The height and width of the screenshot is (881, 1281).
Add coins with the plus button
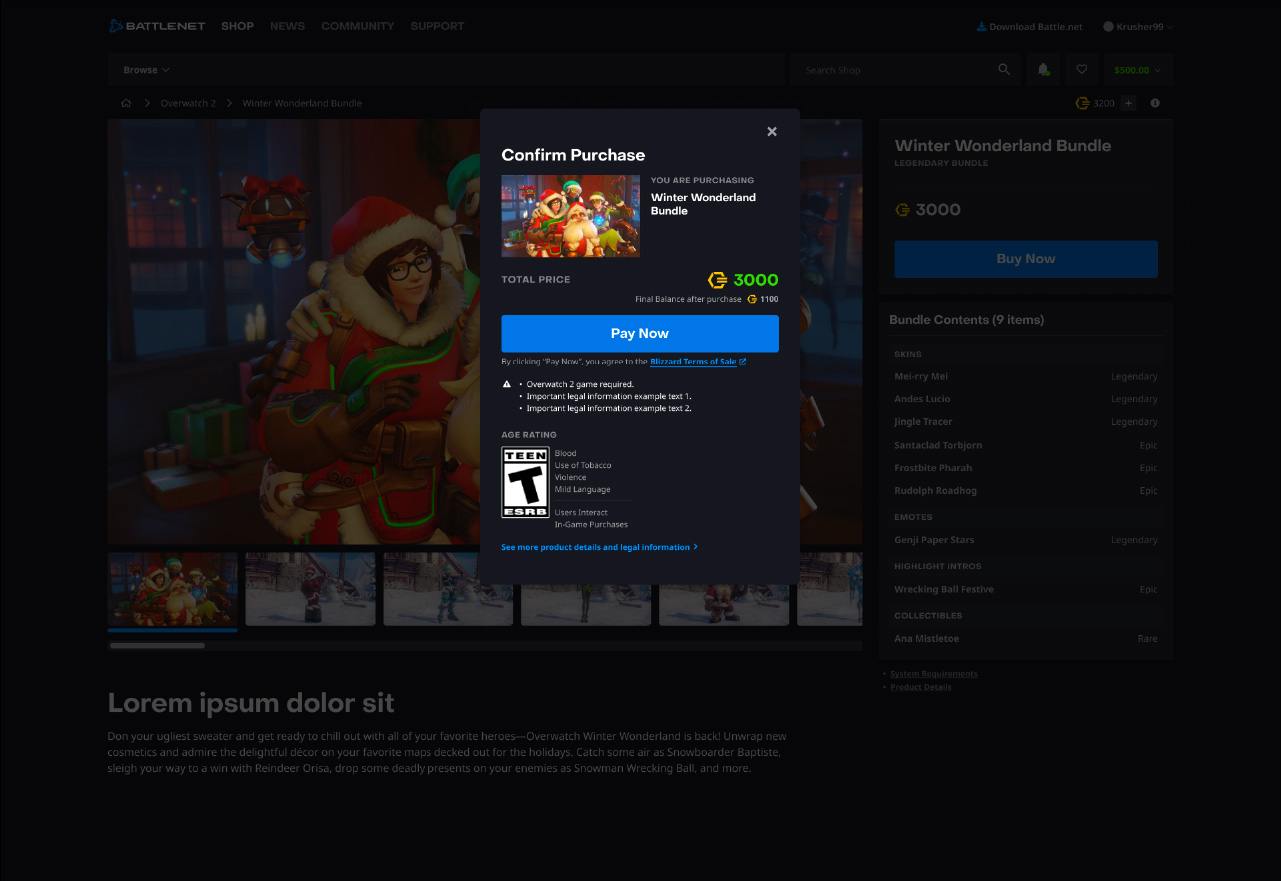pyautogui.click(x=1128, y=103)
